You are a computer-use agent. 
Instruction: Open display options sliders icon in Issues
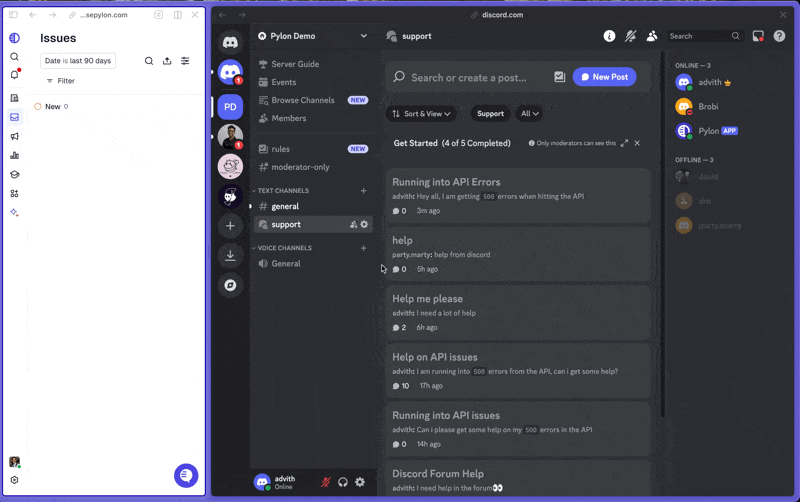tap(185, 61)
